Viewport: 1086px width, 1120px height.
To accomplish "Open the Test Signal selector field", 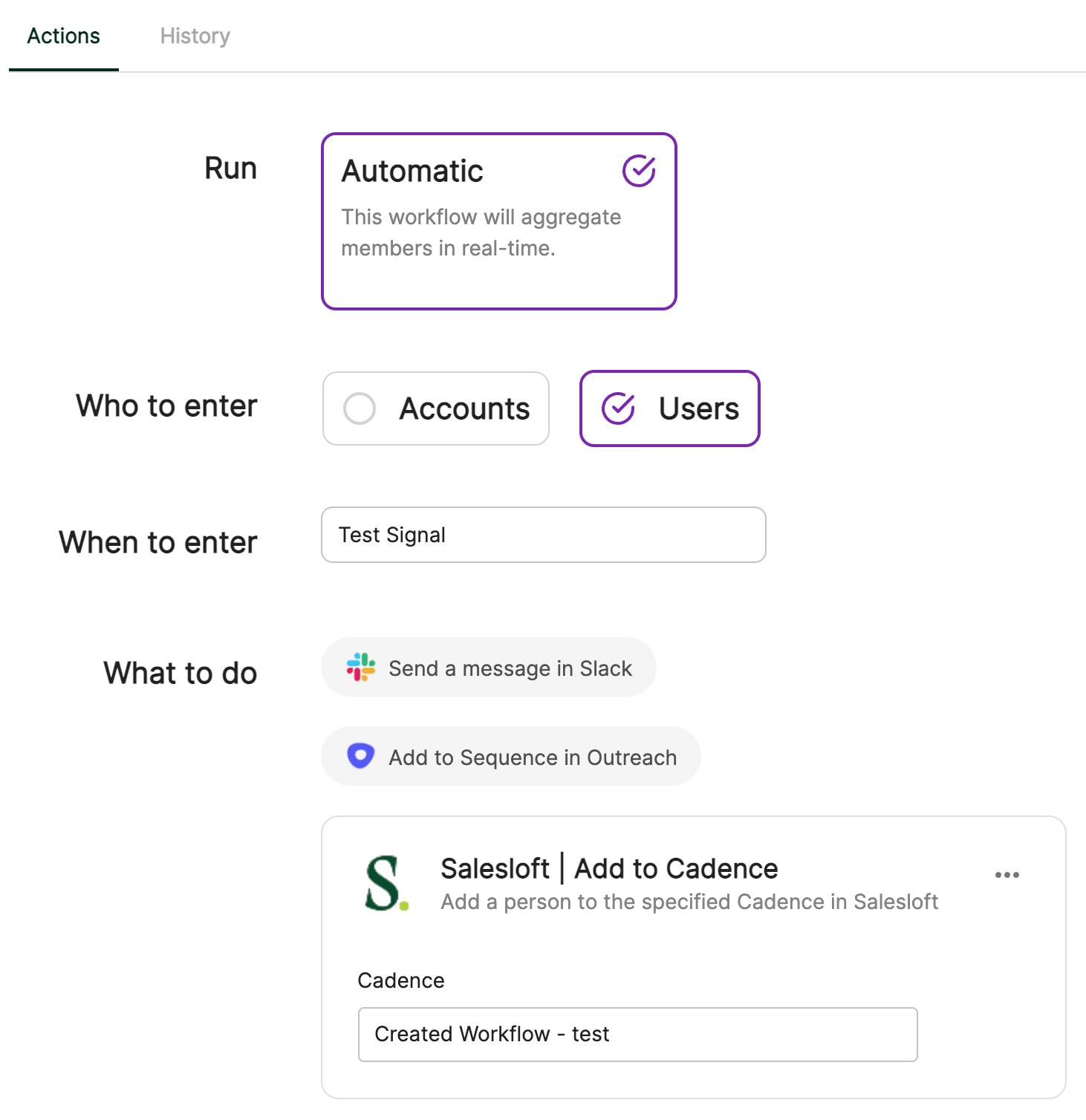I will coord(543,535).
